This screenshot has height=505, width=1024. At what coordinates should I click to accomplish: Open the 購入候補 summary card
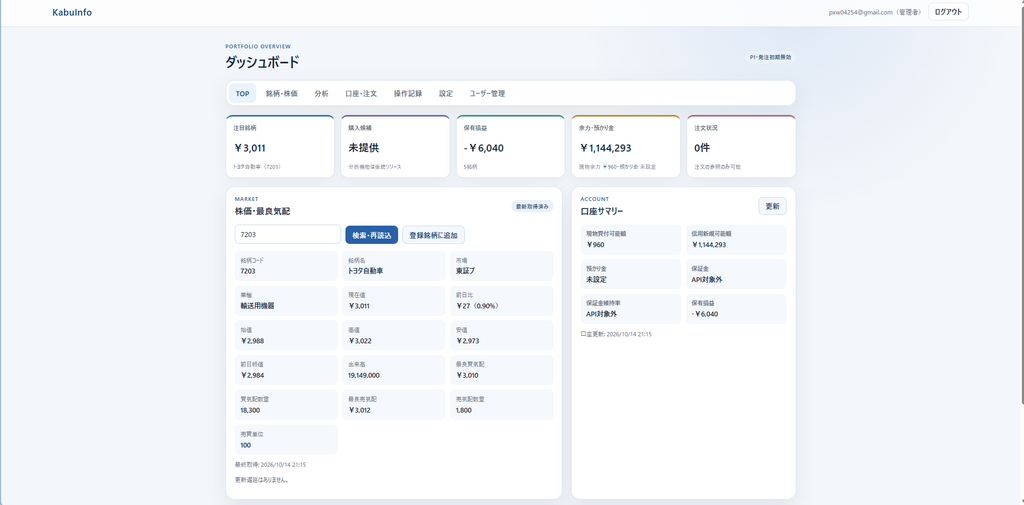395,146
